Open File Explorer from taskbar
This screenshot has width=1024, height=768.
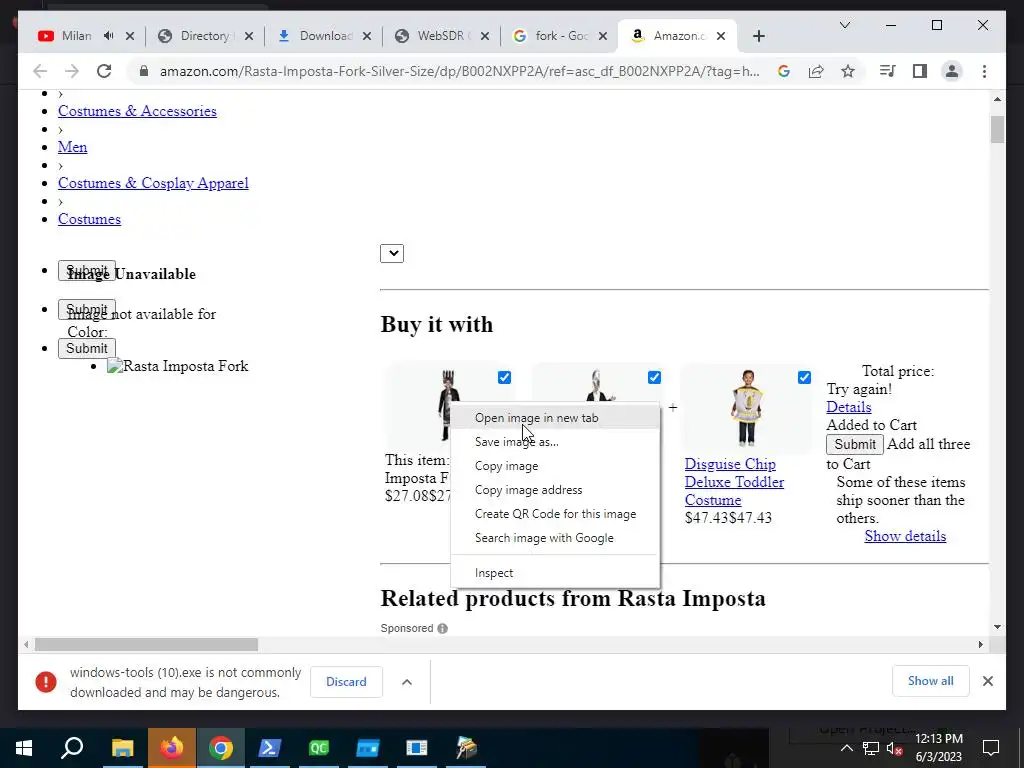point(122,748)
